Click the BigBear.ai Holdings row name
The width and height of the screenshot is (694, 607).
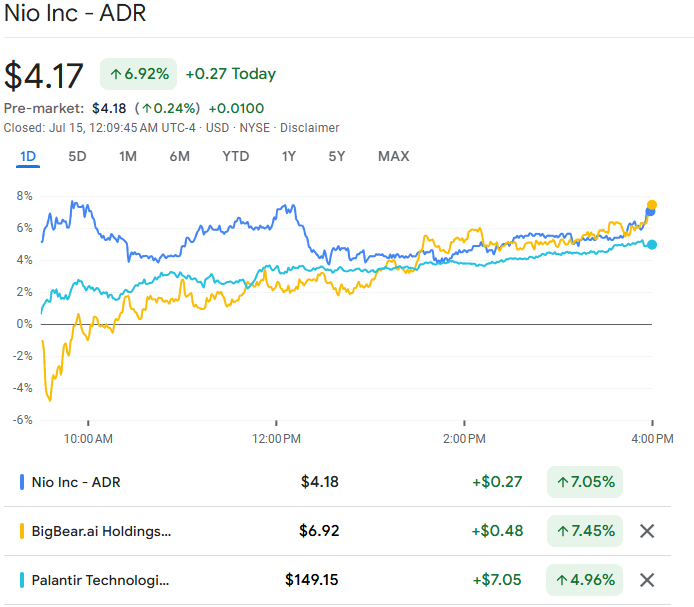(x=101, y=531)
